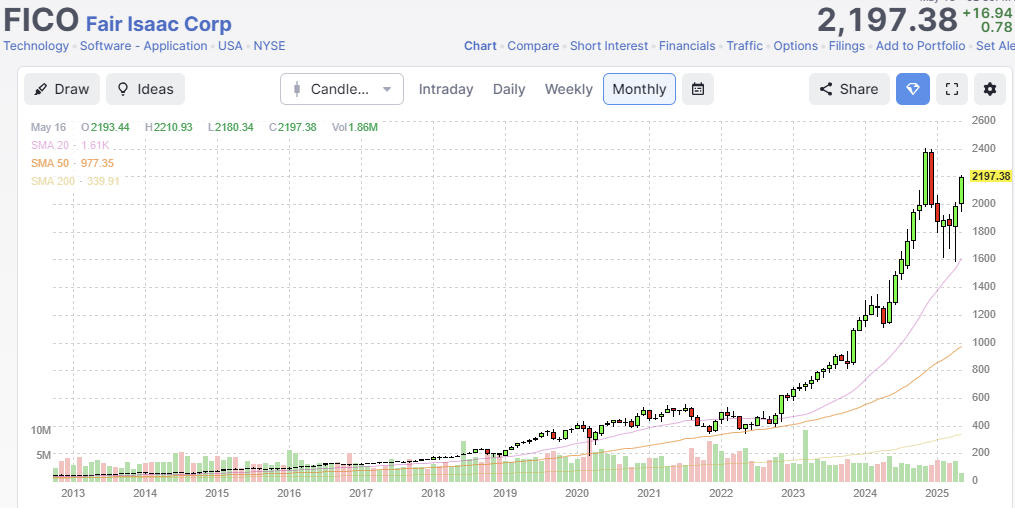Click the 2197.38 price tag on axis
Image resolution: width=1015 pixels, height=508 pixels.
tap(990, 176)
